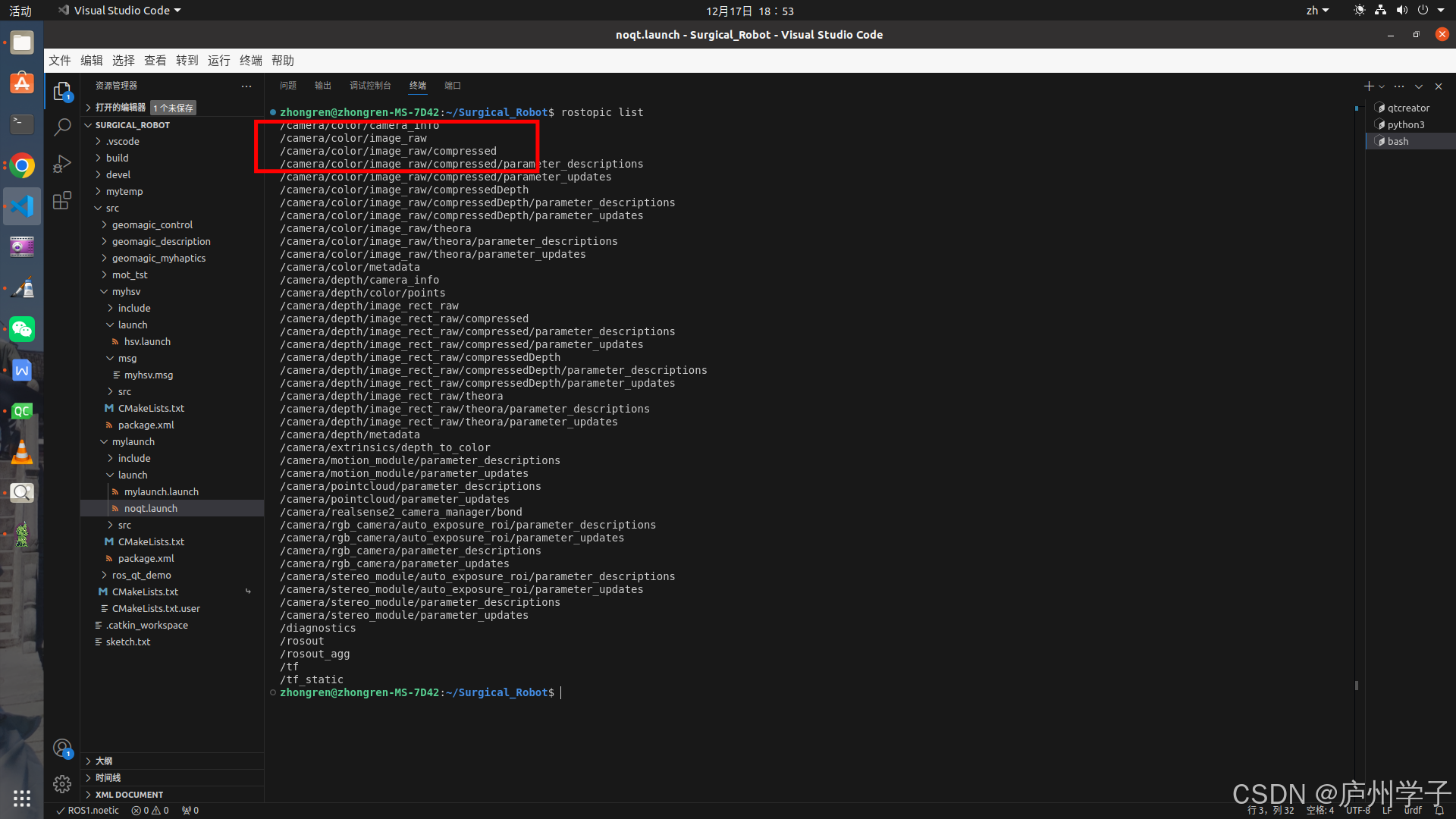1456x819 pixels.
Task: Open the Extensions view icon
Action: (x=62, y=200)
